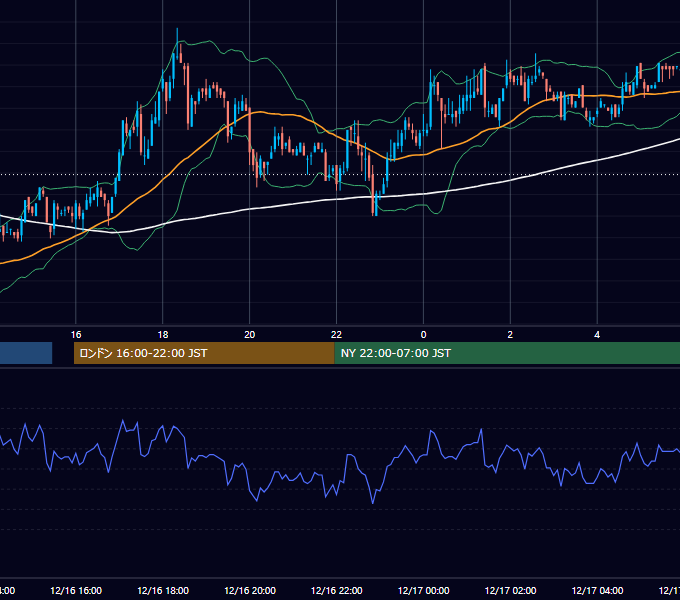
Task: Click the 2 hour label on chart axis
Action: 510,335
